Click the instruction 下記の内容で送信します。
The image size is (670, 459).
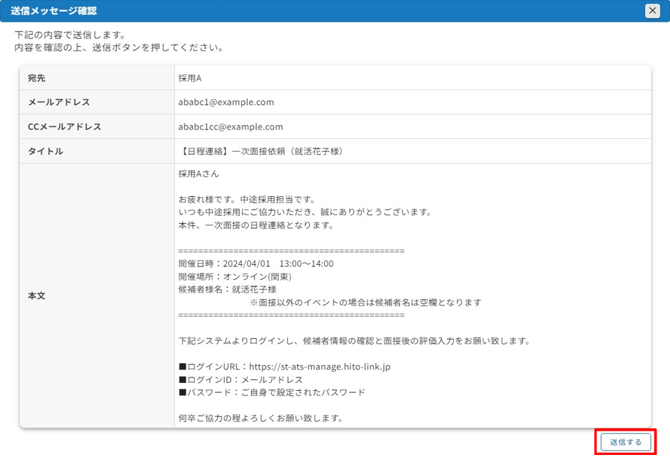click(70, 35)
